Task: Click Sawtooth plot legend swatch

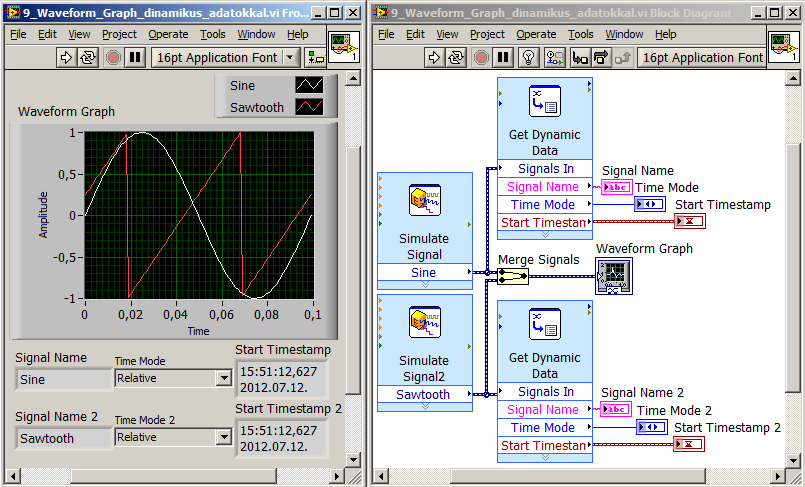Action: 309,107
